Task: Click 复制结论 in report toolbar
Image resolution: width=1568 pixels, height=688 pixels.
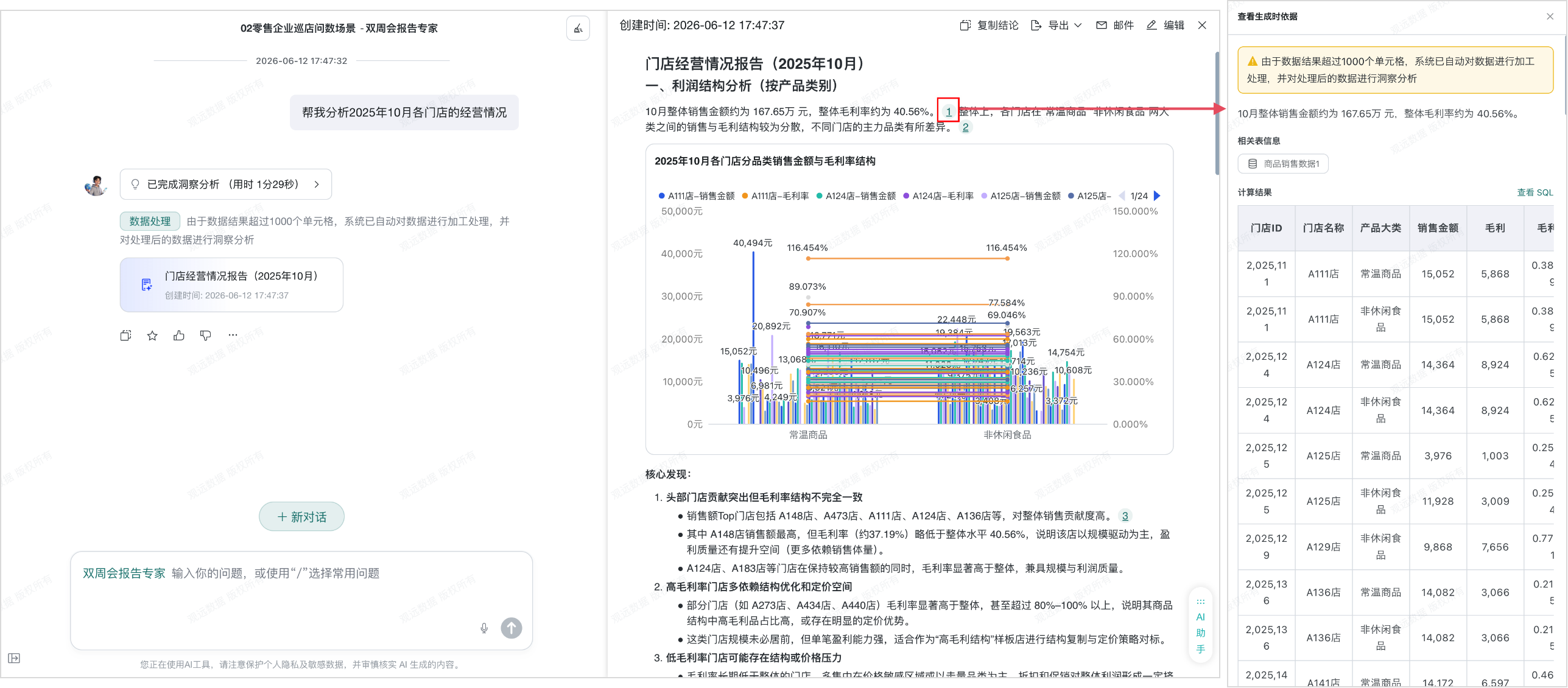Action: point(989,26)
